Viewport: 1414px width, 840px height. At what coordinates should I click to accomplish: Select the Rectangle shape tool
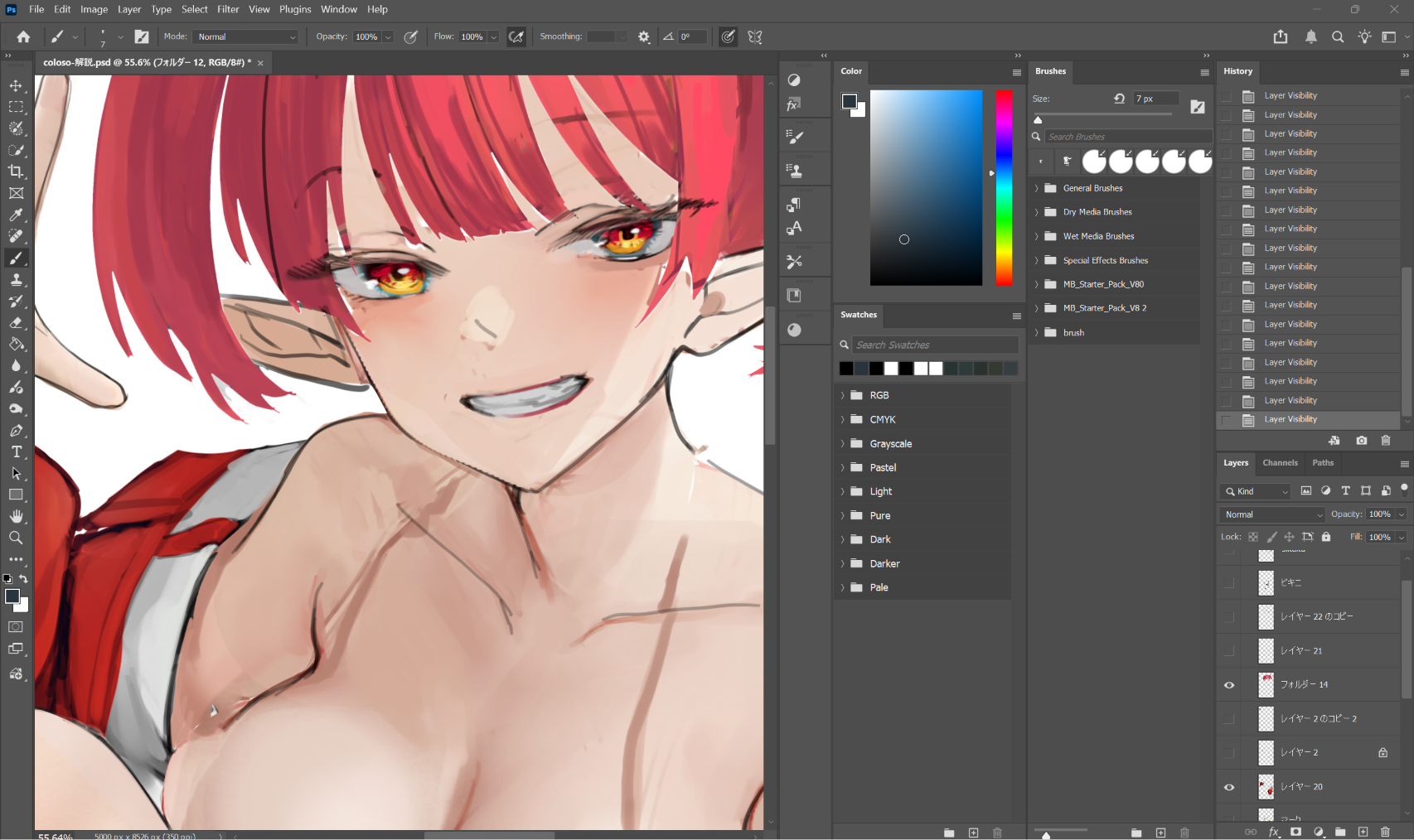pos(16,495)
